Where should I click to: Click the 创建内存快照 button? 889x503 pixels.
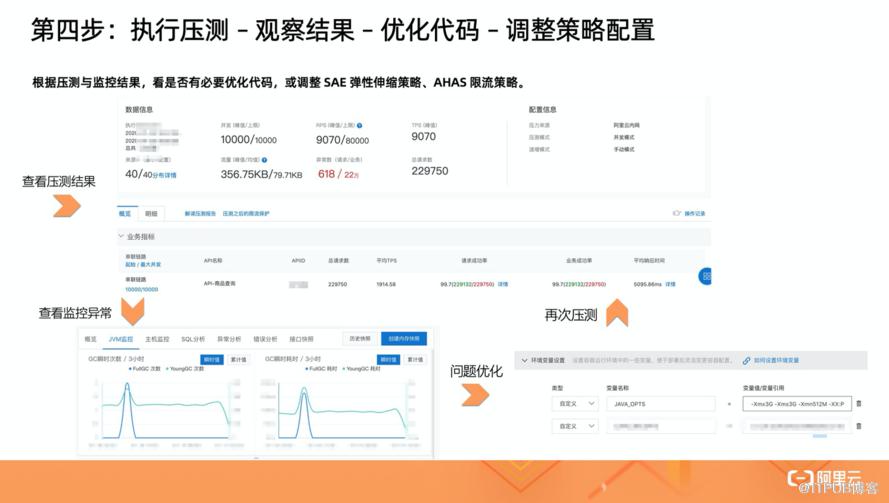(404, 339)
